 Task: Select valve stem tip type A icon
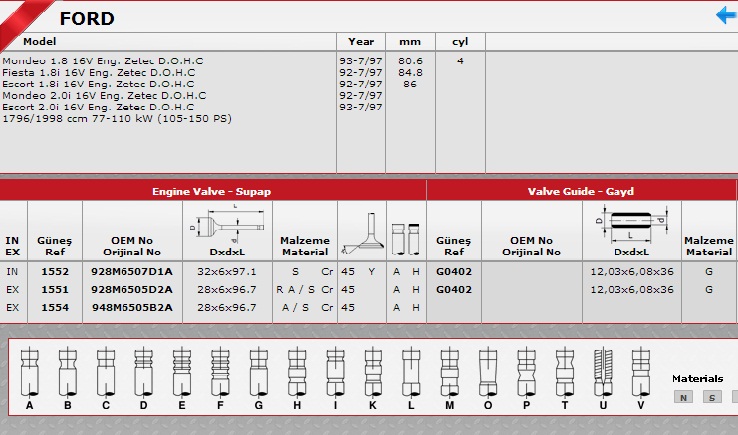point(30,373)
